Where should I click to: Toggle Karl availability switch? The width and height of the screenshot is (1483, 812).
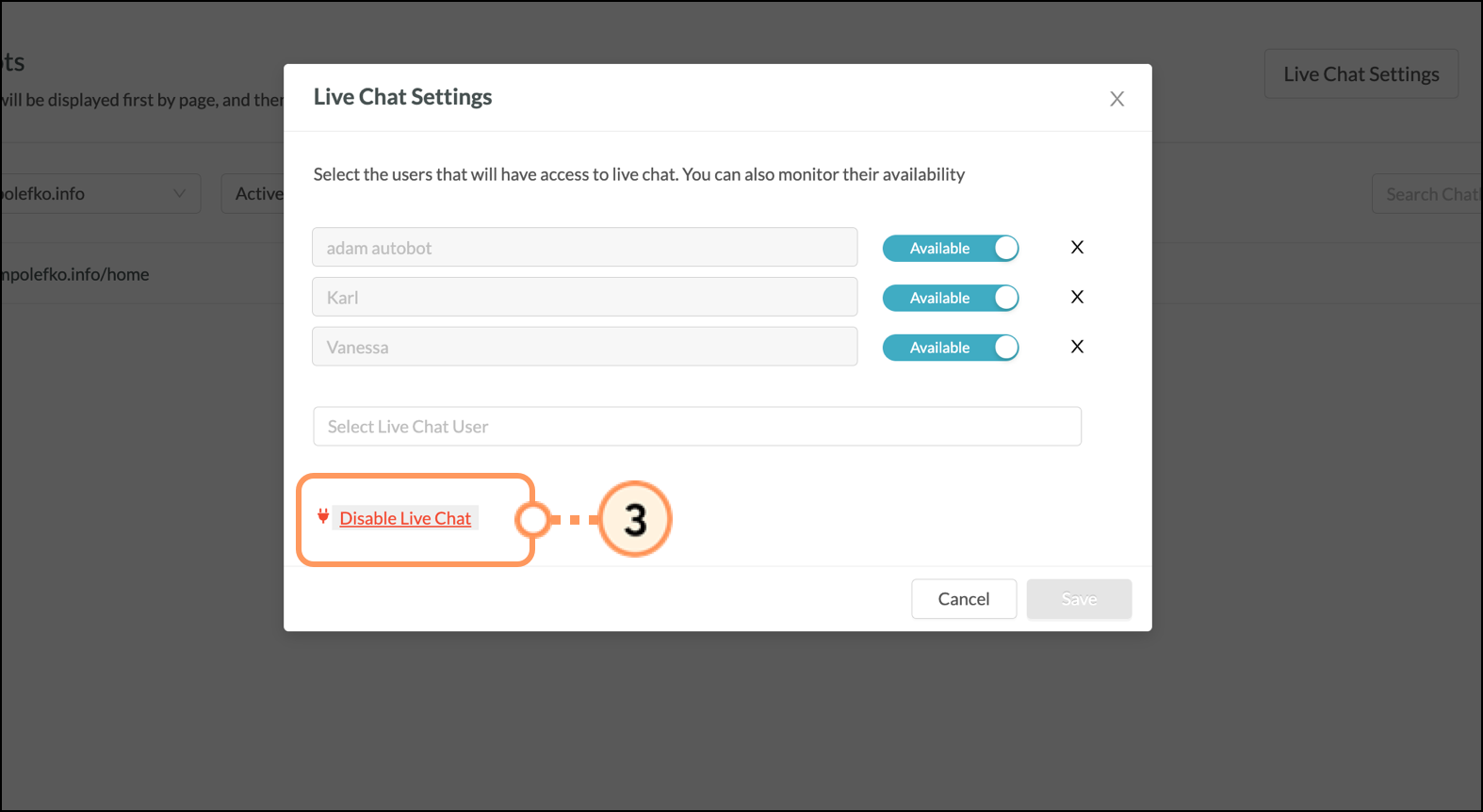pyautogui.click(x=951, y=299)
